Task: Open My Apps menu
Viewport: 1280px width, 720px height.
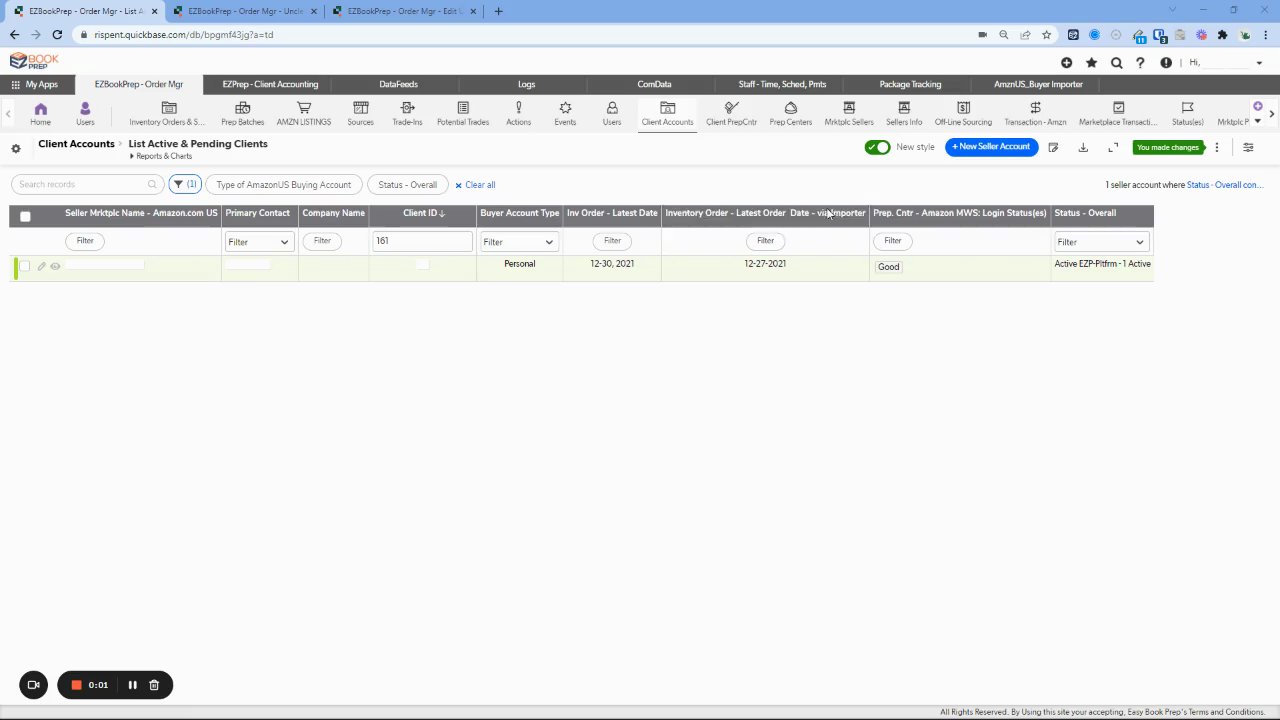Action: [x=34, y=84]
